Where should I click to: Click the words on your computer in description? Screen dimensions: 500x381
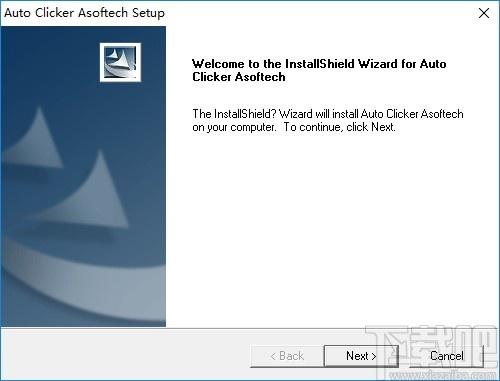[234, 127]
